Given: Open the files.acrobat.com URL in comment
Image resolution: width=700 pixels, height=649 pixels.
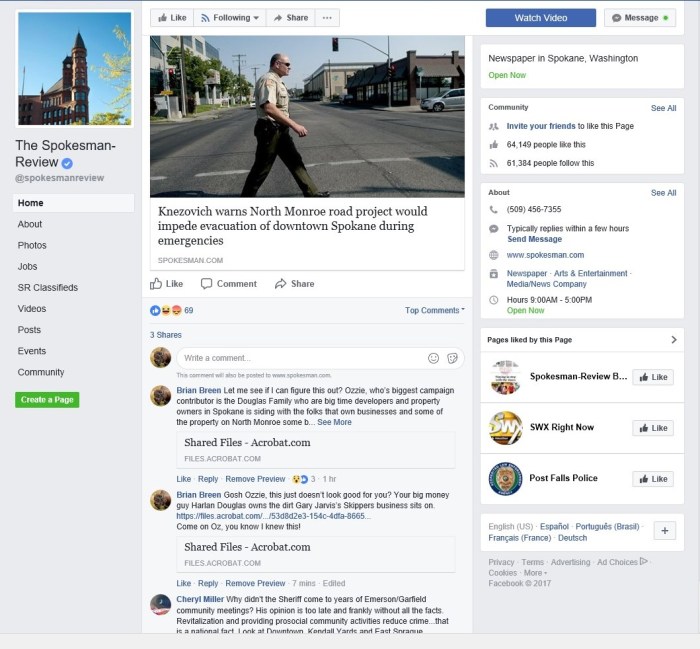Looking at the screenshot, I should tap(273, 516).
